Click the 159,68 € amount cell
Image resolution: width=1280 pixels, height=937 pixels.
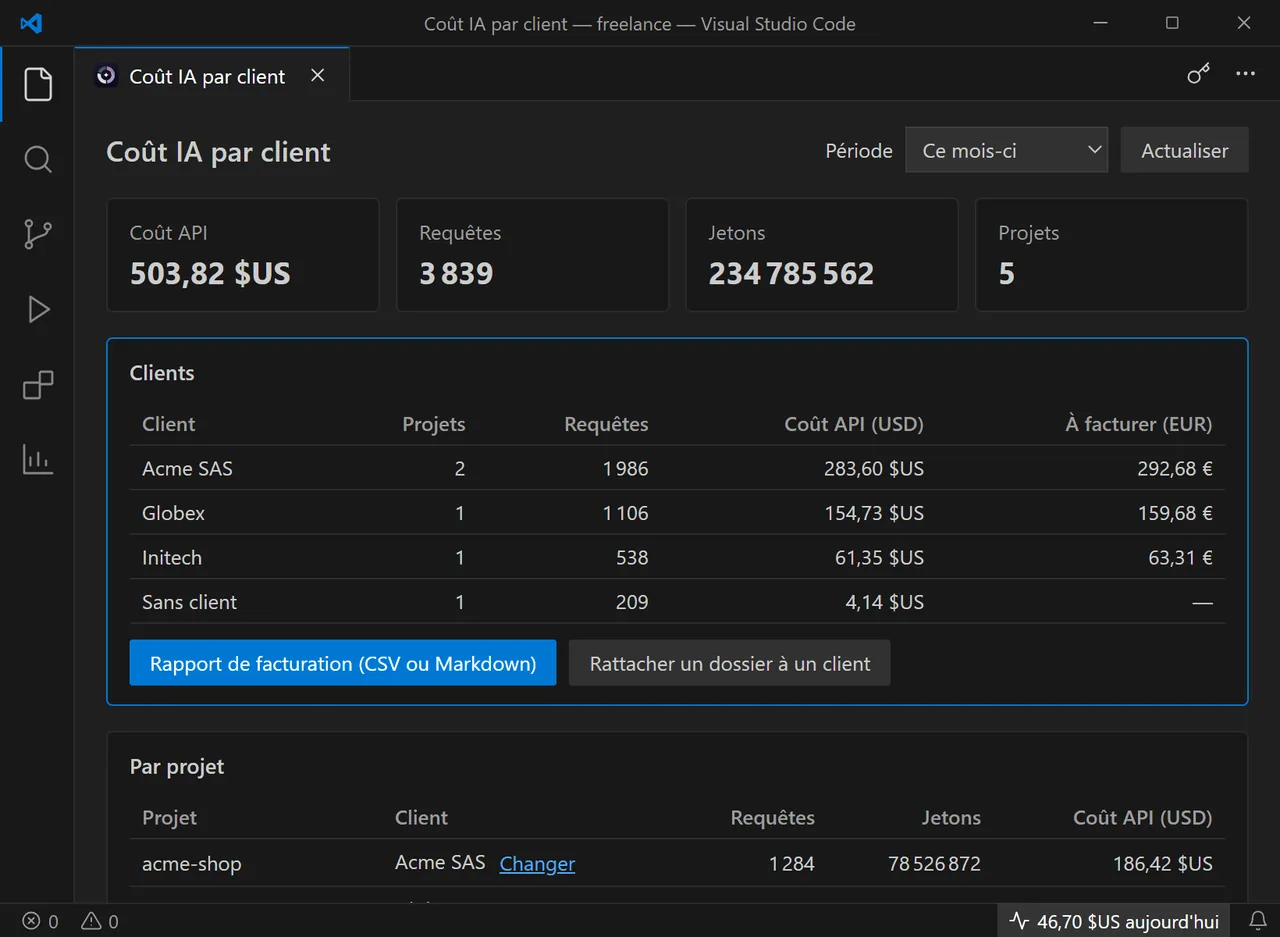coord(1175,513)
